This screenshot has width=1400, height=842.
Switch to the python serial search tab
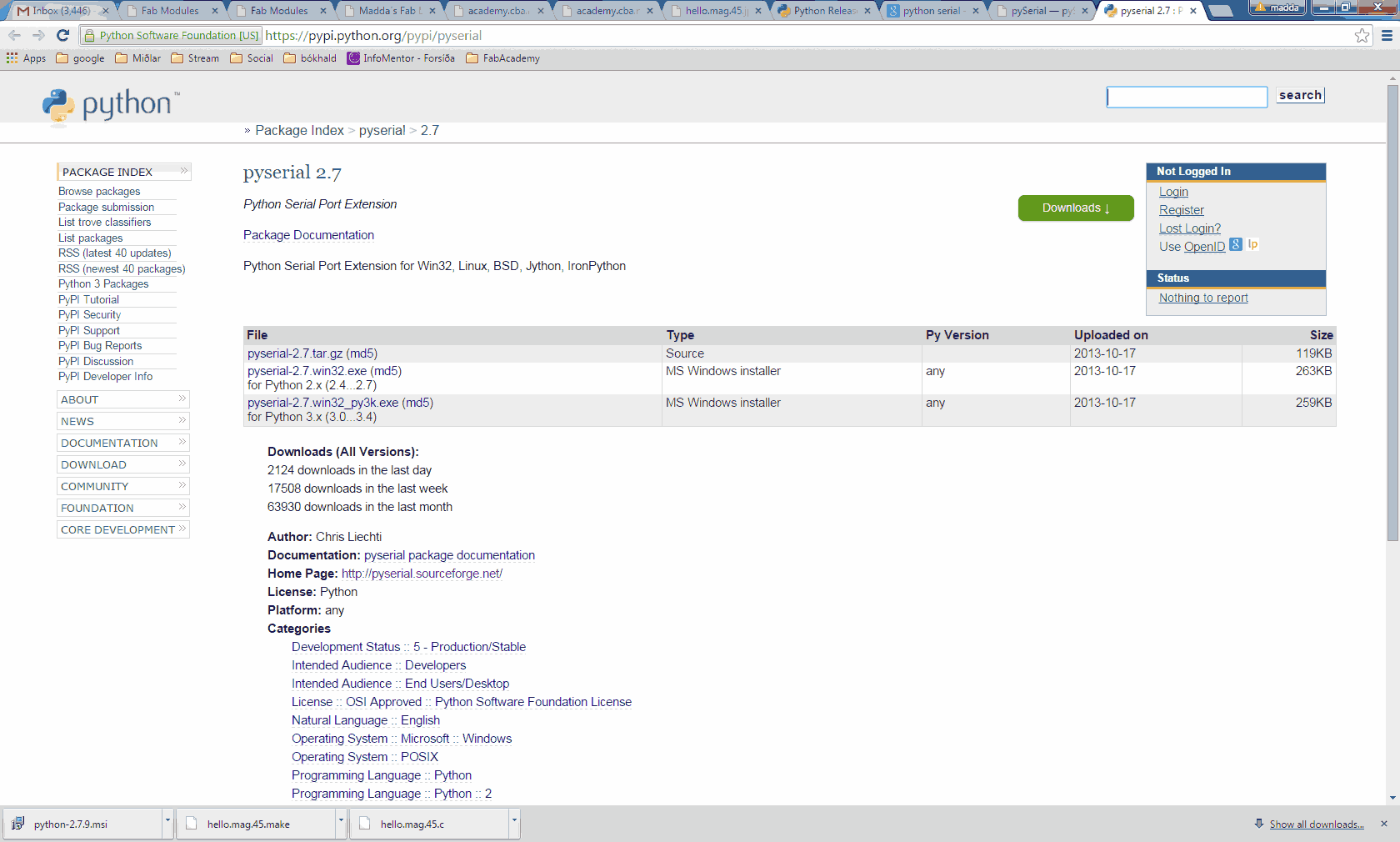point(932,11)
